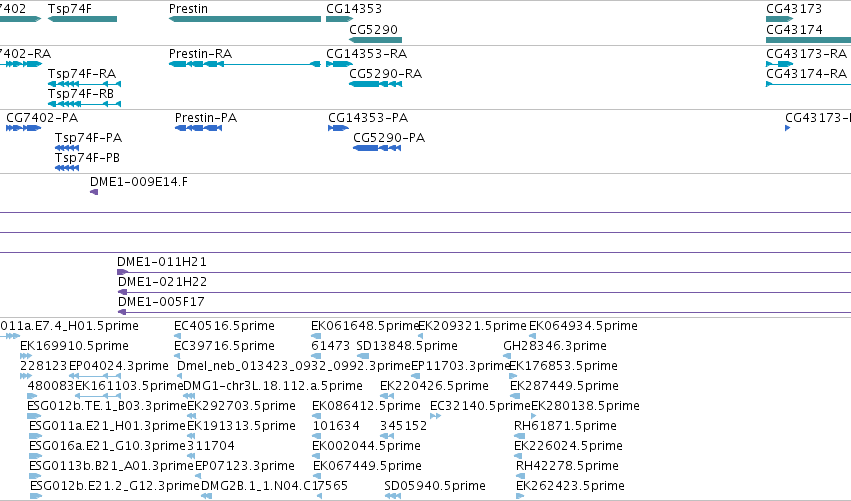Click the Tsp74F-RA transcript label
851x501 pixels.
(x=82, y=74)
